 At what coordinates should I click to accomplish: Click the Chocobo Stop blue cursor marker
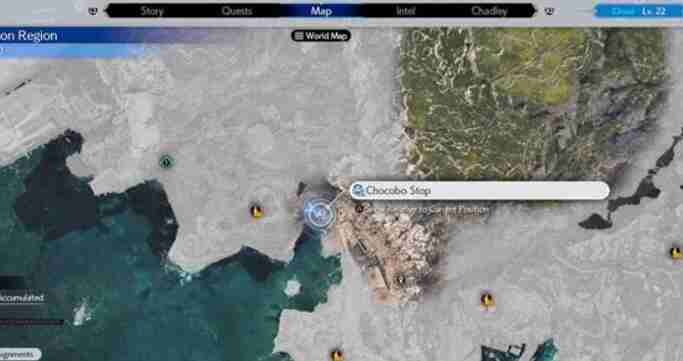click(x=319, y=213)
